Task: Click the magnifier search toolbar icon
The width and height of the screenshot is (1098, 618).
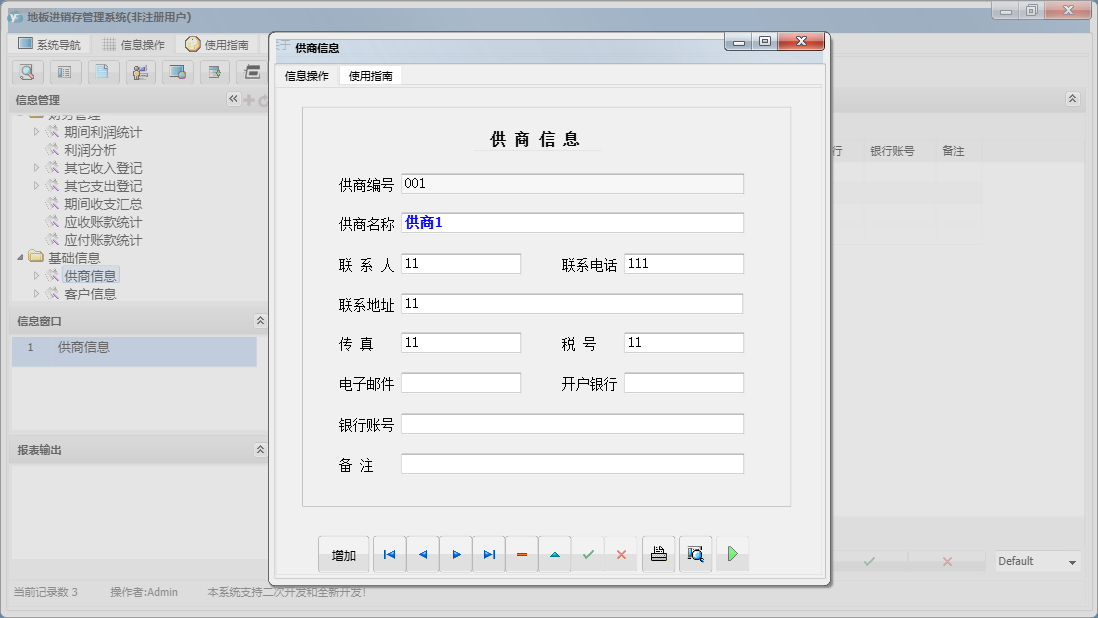Action: point(27,71)
